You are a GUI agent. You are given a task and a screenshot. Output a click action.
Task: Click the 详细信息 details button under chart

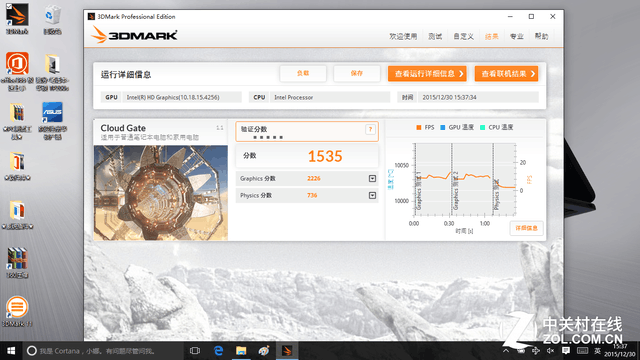point(526,228)
